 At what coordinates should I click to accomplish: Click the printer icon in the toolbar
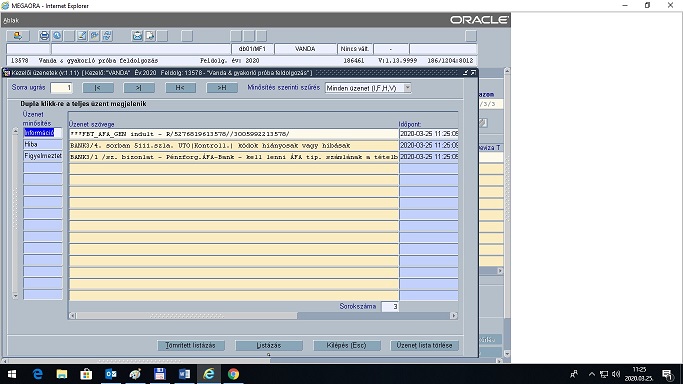(44, 36)
